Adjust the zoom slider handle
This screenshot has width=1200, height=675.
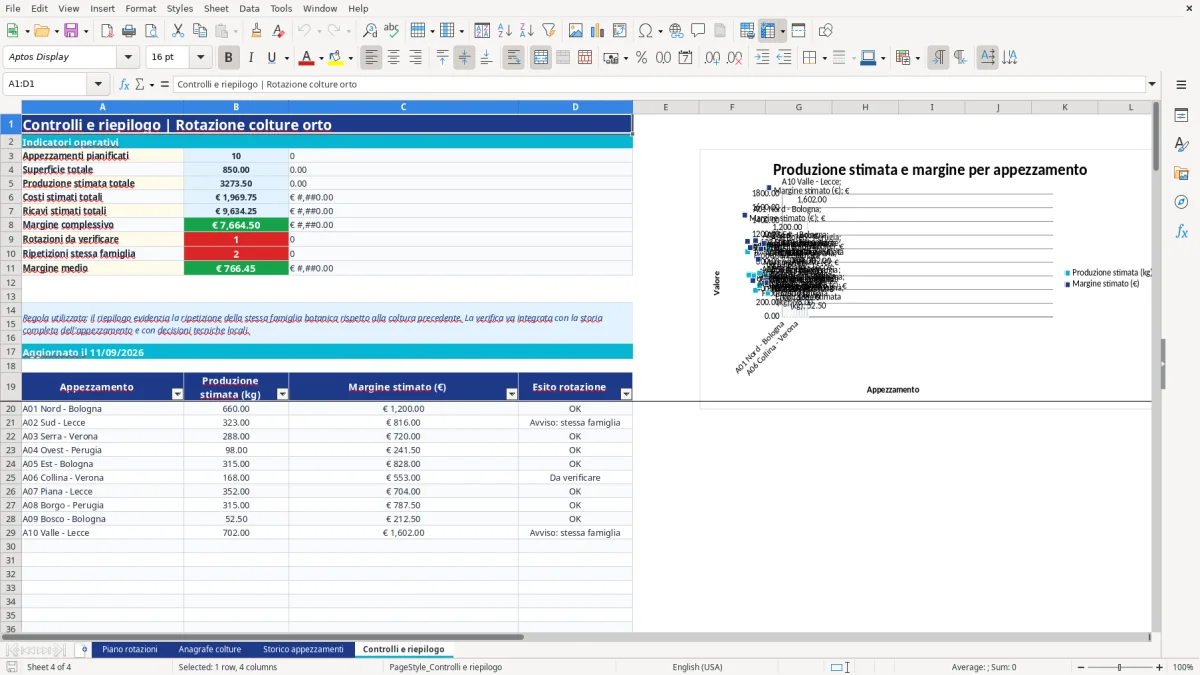(x=1119, y=667)
